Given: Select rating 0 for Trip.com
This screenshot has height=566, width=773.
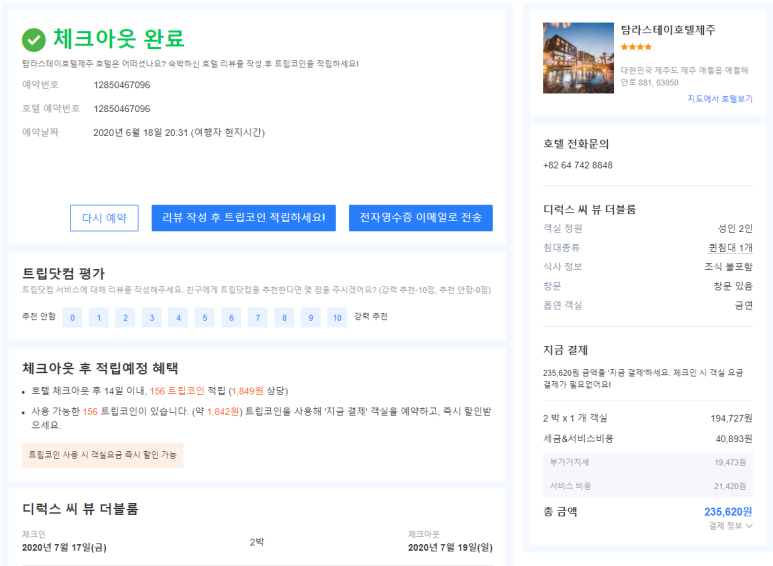Looking at the screenshot, I should (72, 318).
